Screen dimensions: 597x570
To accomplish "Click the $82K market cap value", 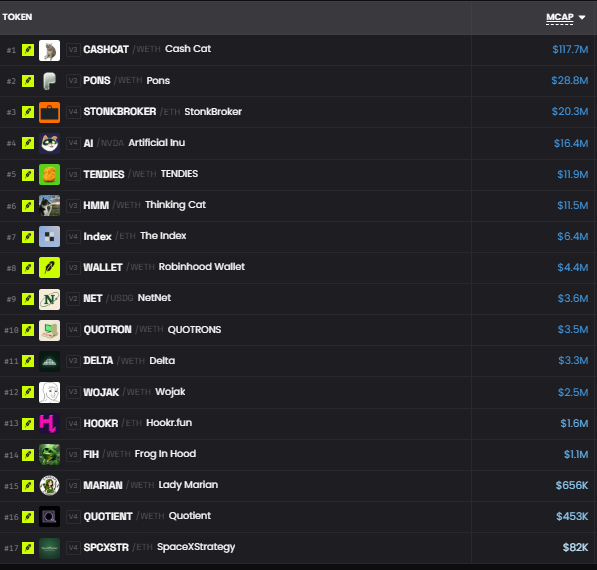I will 575,548.
